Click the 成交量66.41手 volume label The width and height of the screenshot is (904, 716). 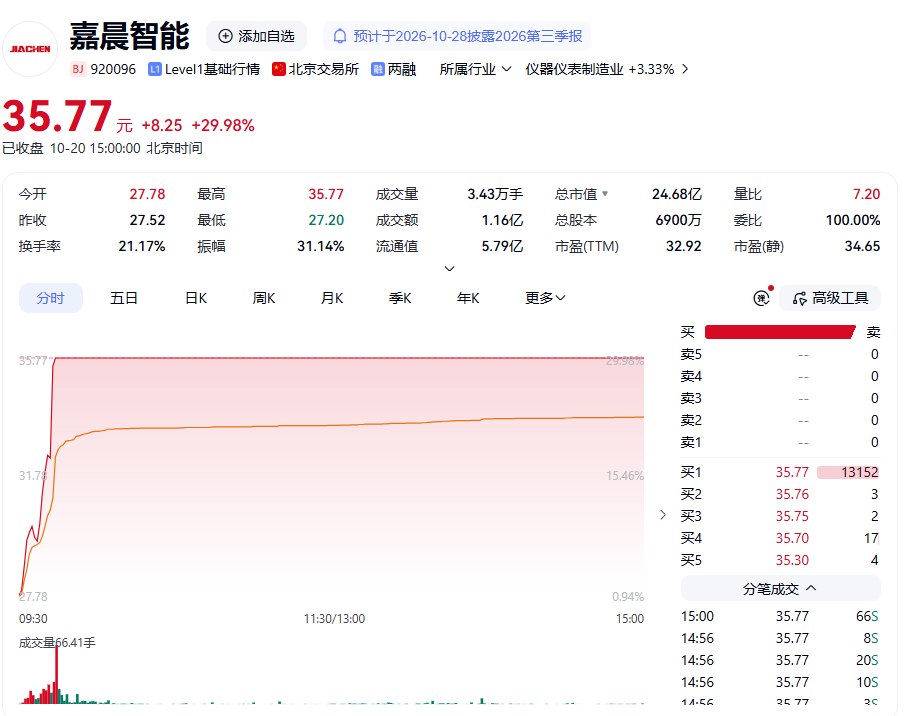(57, 642)
